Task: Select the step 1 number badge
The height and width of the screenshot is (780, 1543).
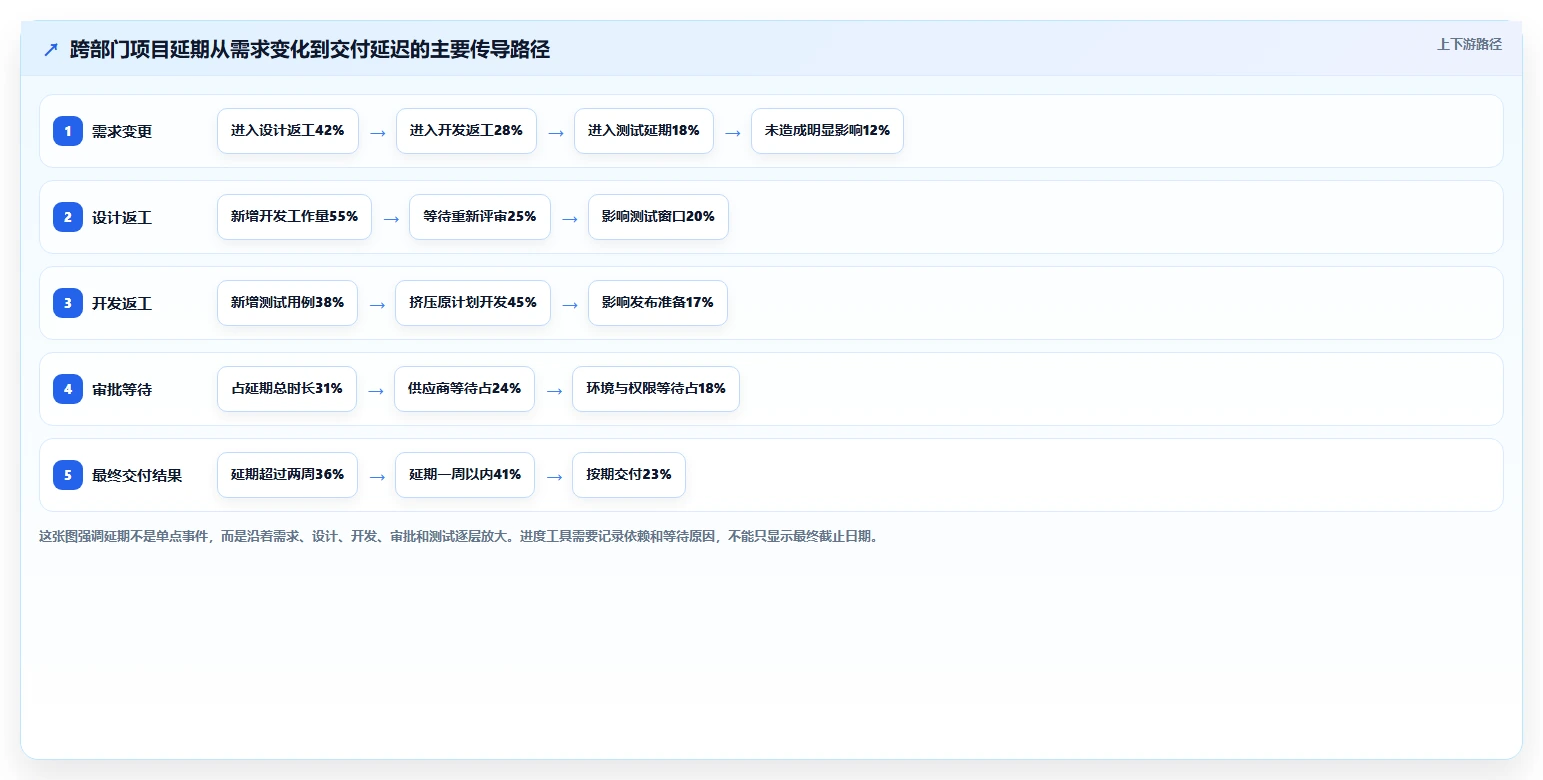Action: tap(68, 131)
